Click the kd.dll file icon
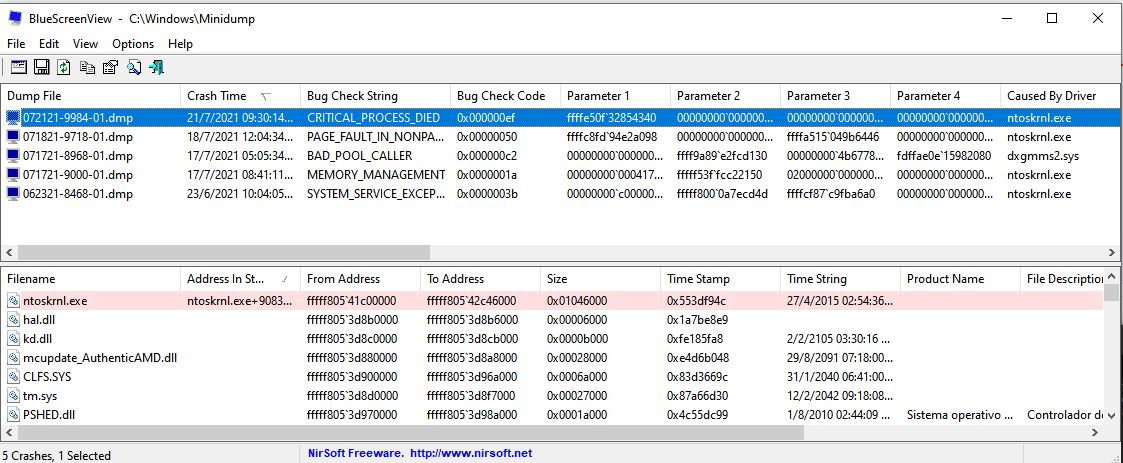 point(14,338)
